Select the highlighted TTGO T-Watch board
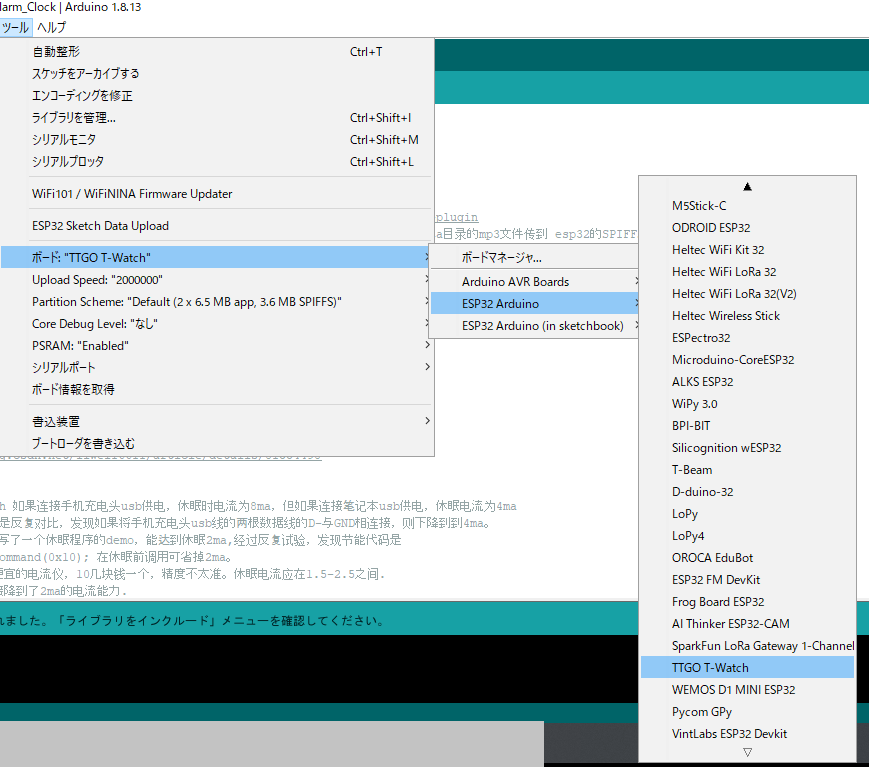The width and height of the screenshot is (869, 767). click(x=747, y=668)
